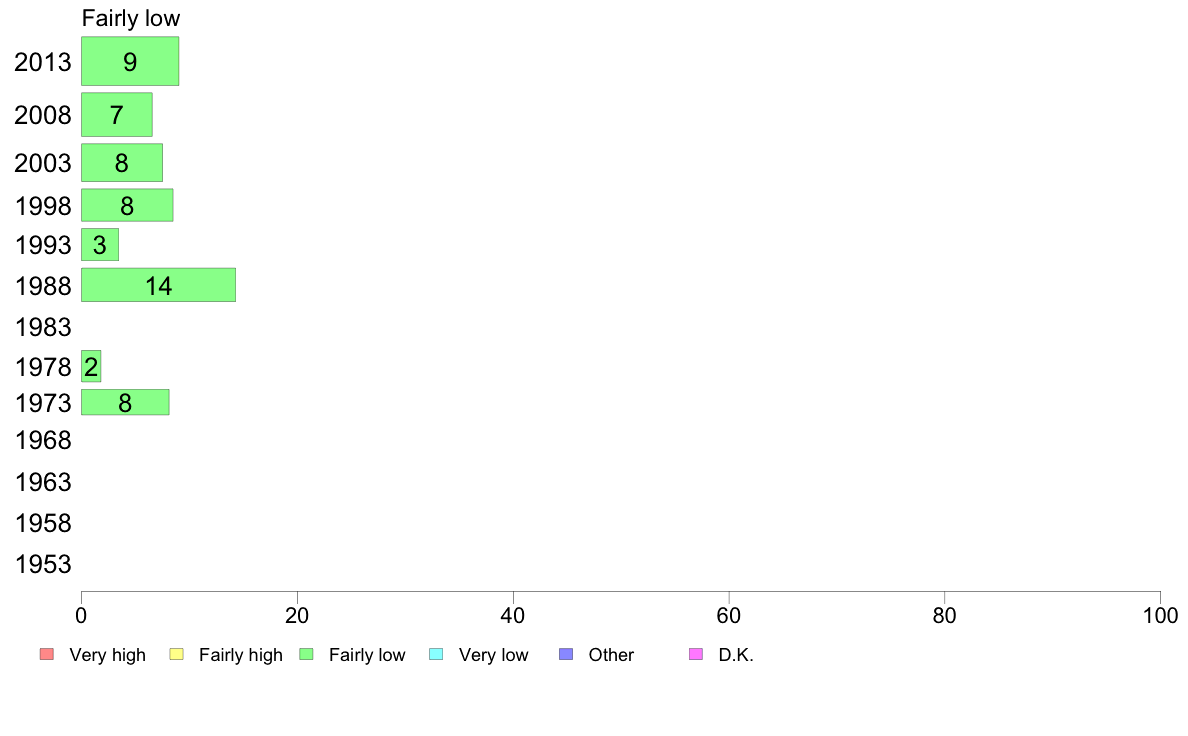Click the 100 tick on x-axis

[x=1160, y=615]
